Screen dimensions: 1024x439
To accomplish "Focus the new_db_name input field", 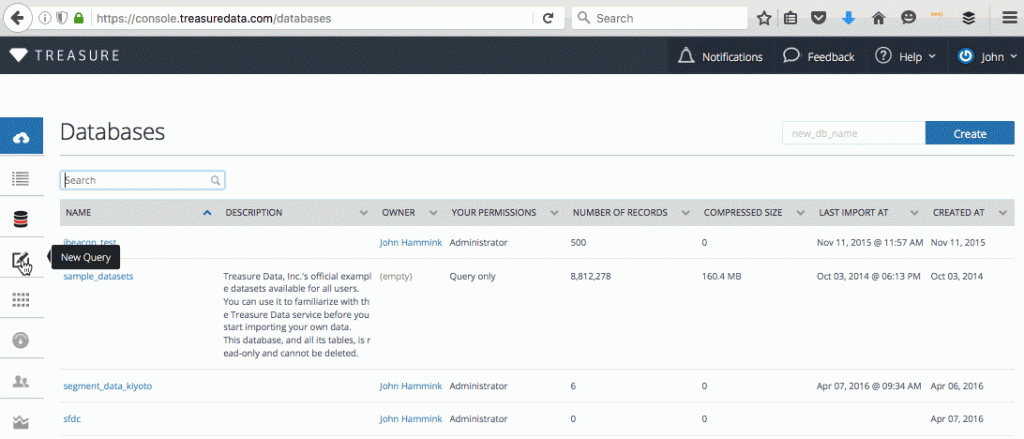I will pos(854,133).
